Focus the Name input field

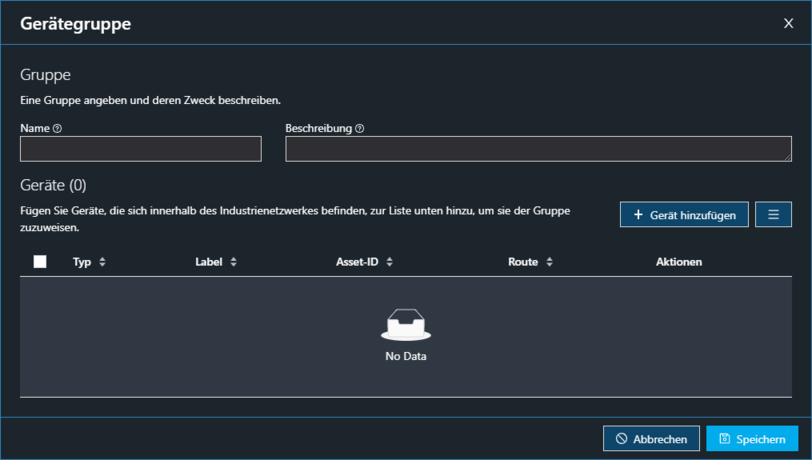[x=140, y=149]
